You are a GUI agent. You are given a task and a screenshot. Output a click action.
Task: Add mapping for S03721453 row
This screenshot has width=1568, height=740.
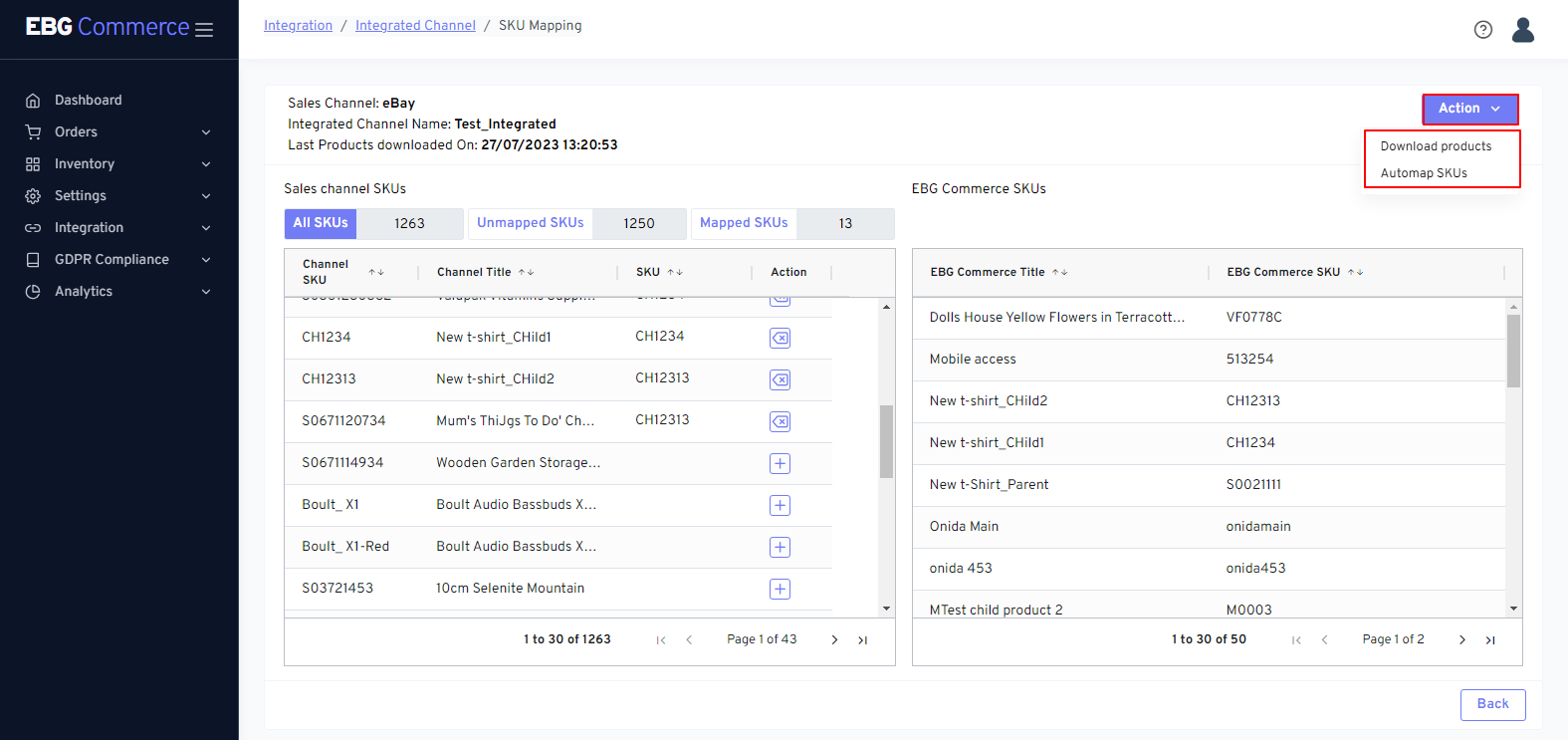[780, 590]
